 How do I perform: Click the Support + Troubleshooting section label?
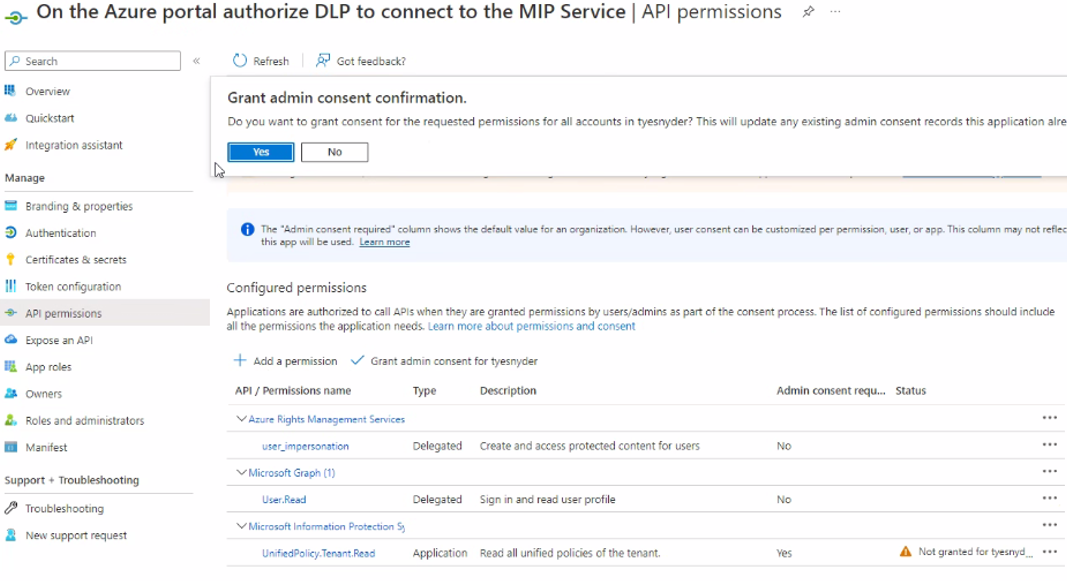click(x=71, y=480)
